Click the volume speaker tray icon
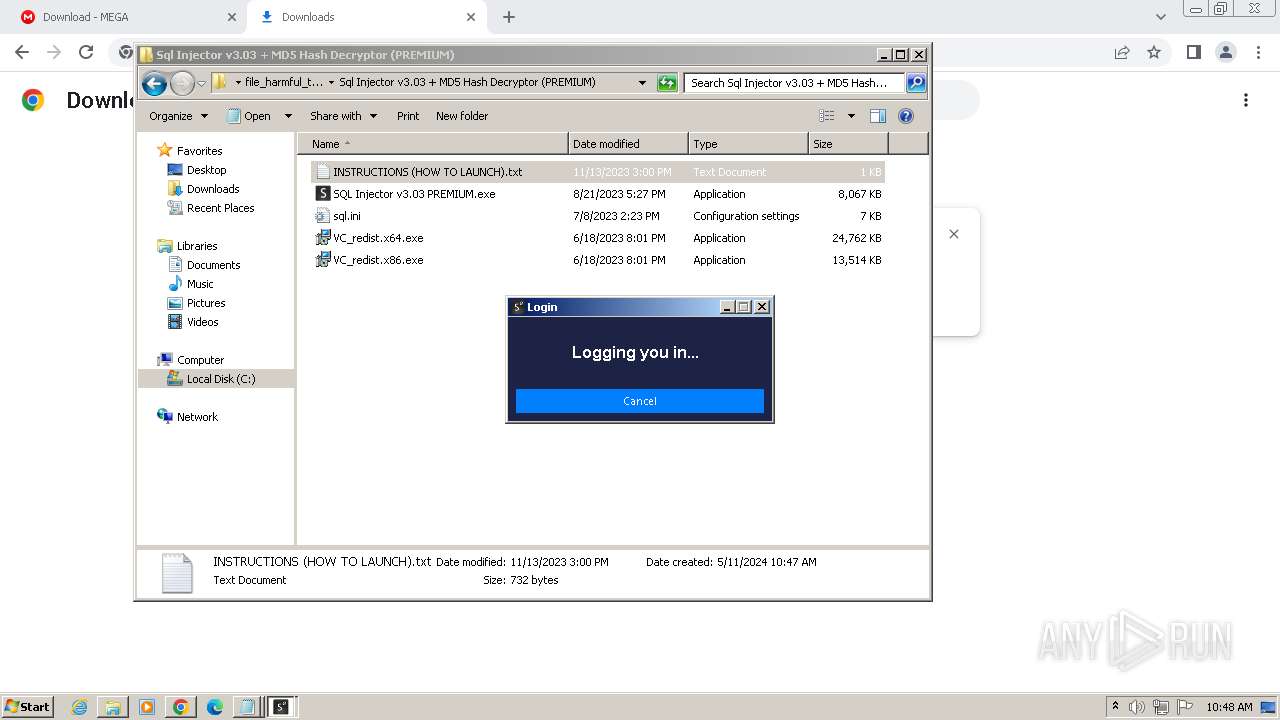This screenshot has height=720, width=1280. coord(1137,707)
